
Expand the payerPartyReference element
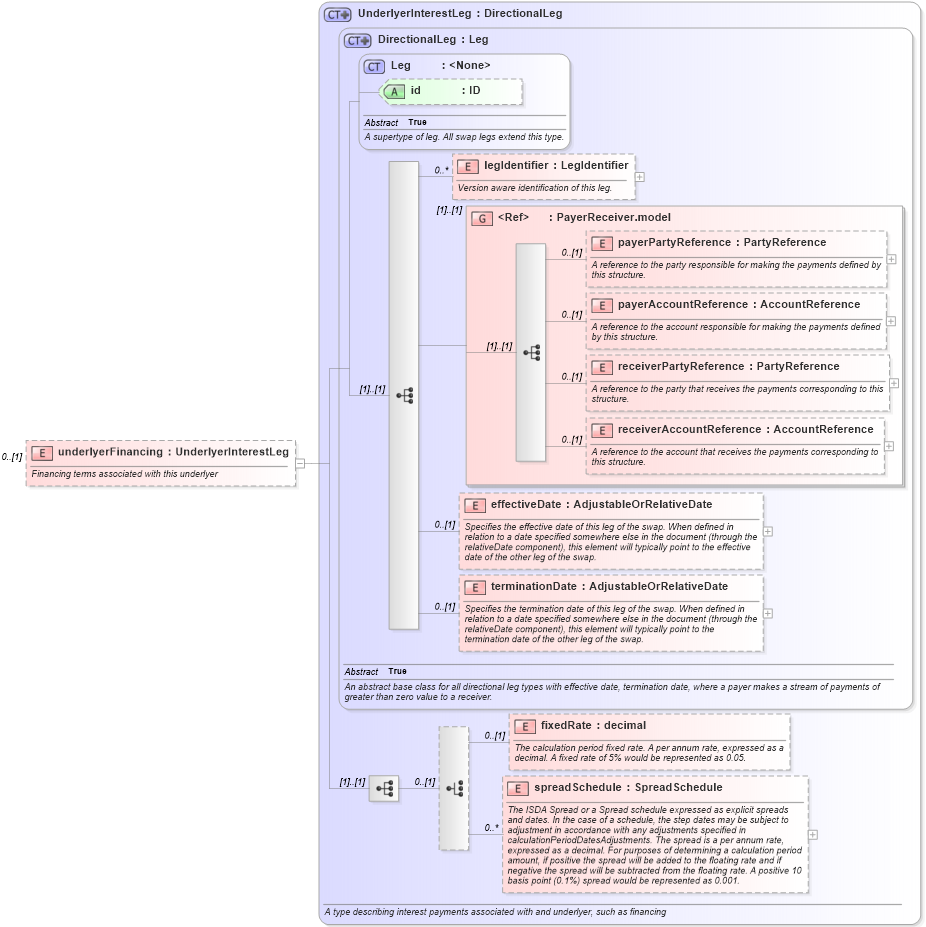tap(892, 259)
